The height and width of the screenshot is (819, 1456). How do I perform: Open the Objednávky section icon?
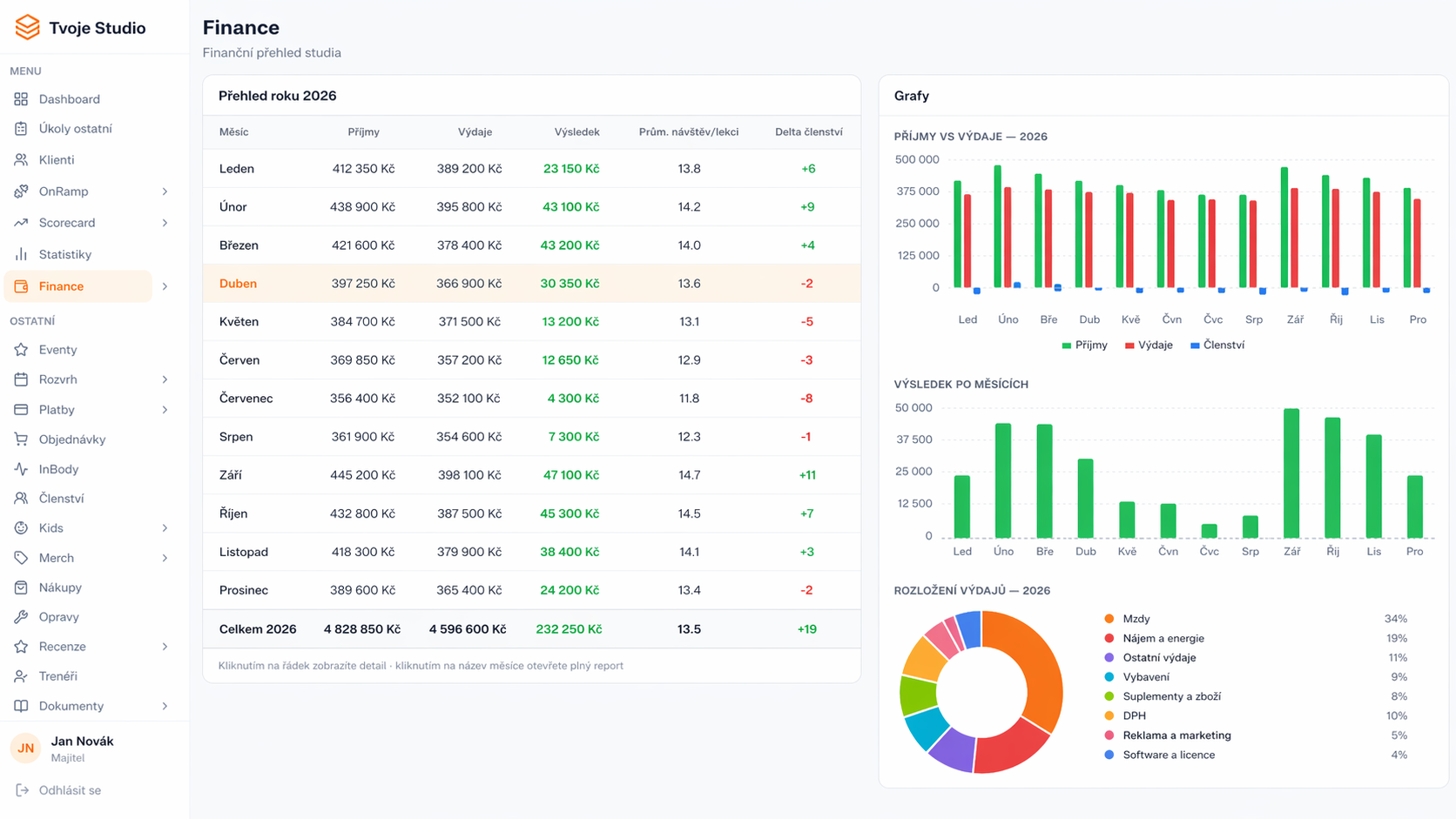pyautogui.click(x=21, y=439)
